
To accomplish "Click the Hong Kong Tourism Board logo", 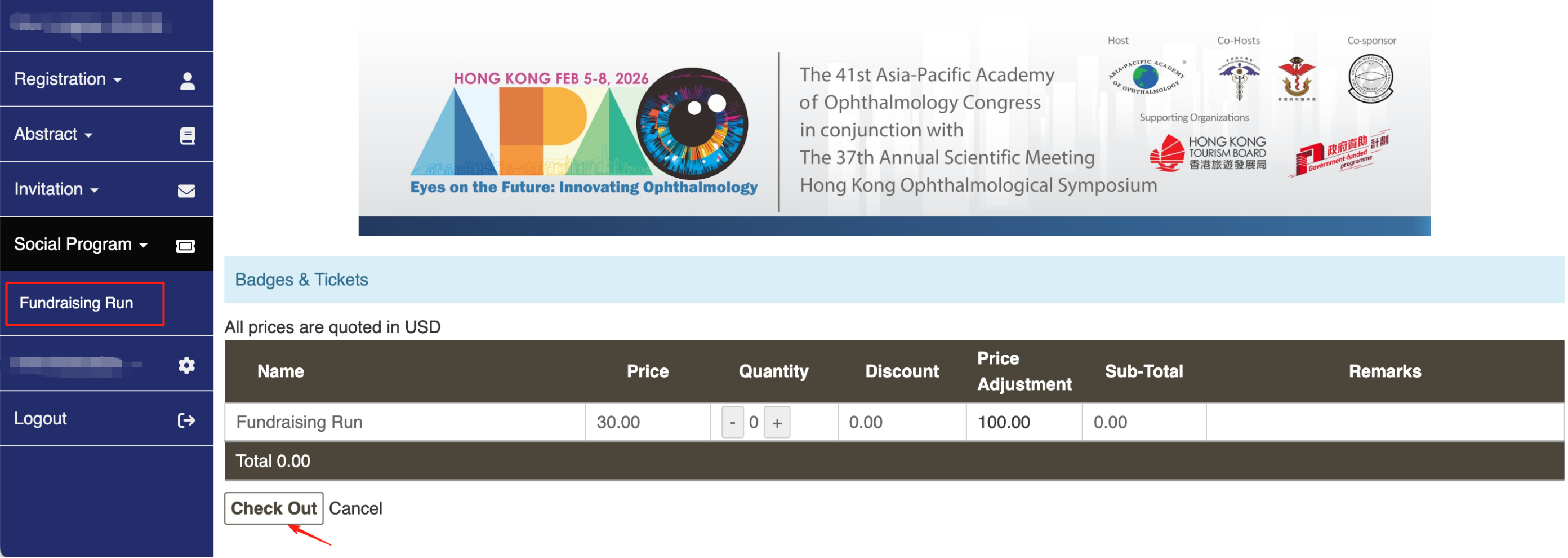I will pos(1208,152).
